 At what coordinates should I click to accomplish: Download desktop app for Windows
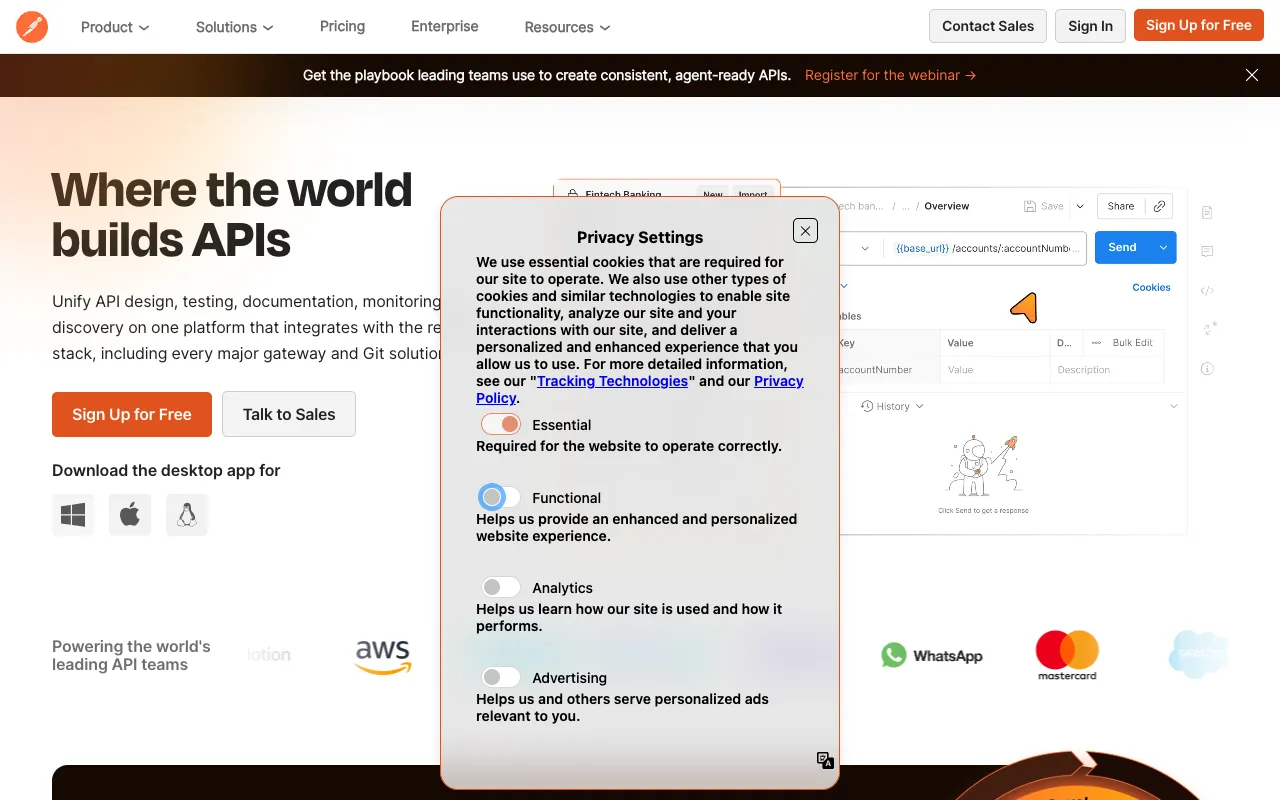pyautogui.click(x=72, y=514)
